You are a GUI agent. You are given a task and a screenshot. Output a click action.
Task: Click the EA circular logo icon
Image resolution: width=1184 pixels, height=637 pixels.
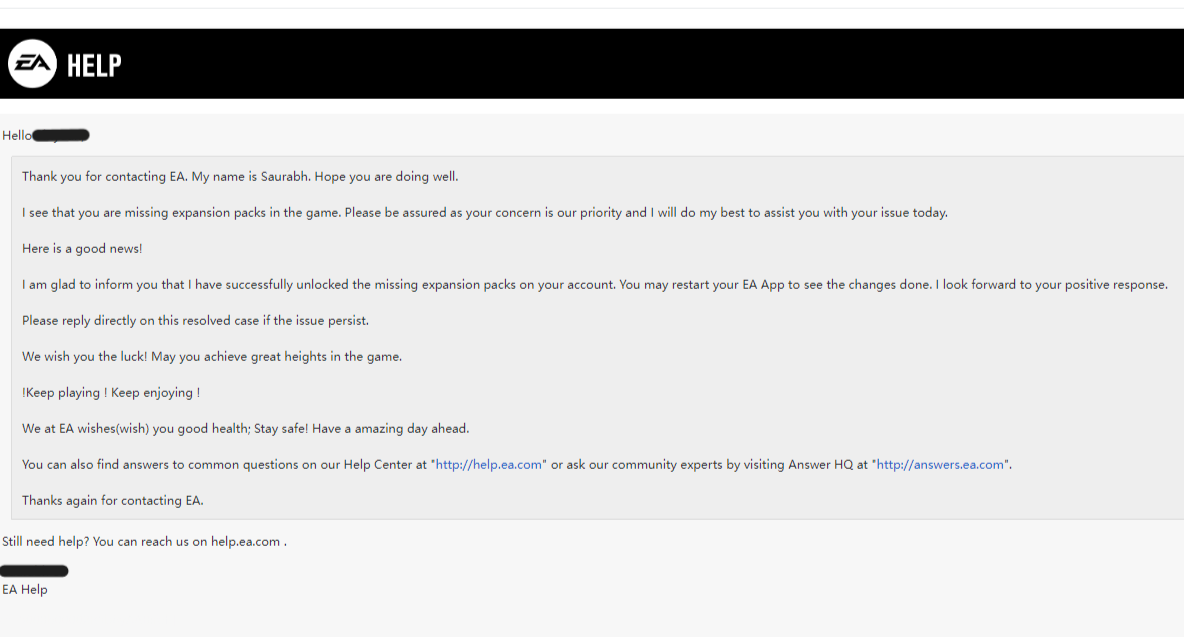coord(32,64)
